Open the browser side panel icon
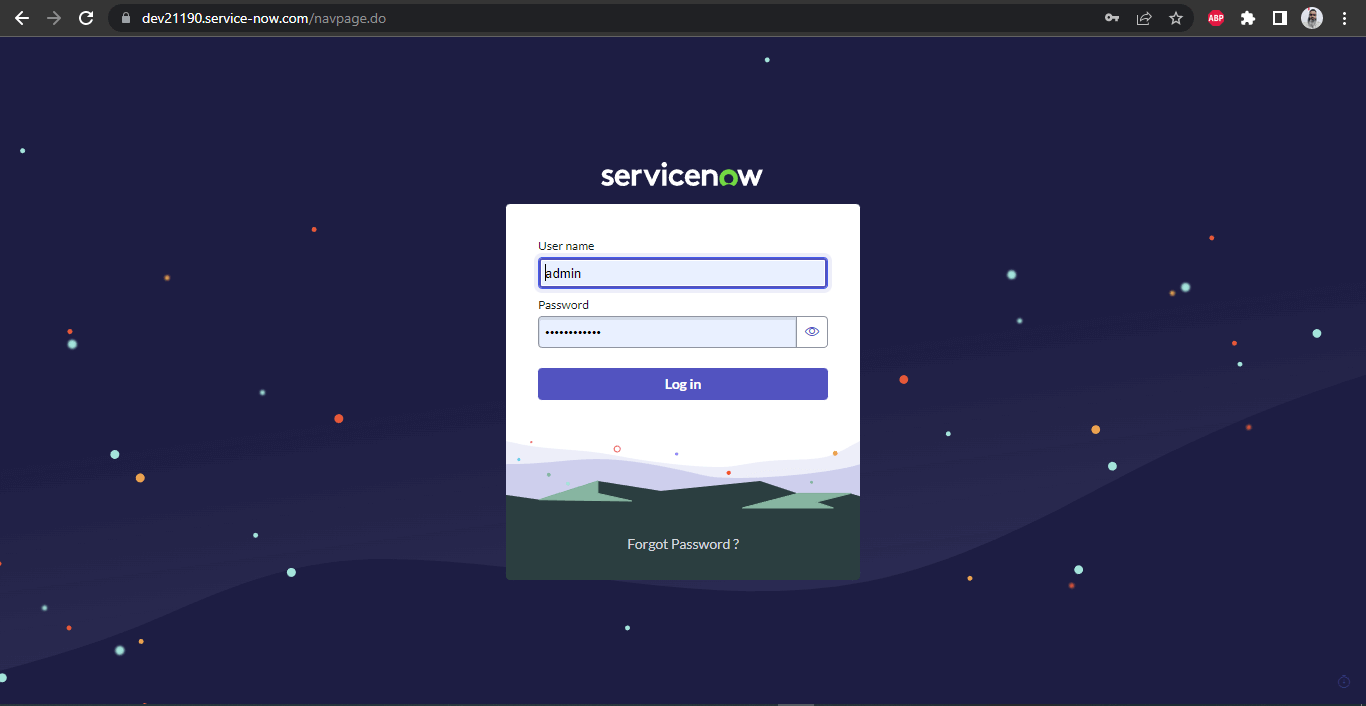The height and width of the screenshot is (706, 1366). (1279, 17)
